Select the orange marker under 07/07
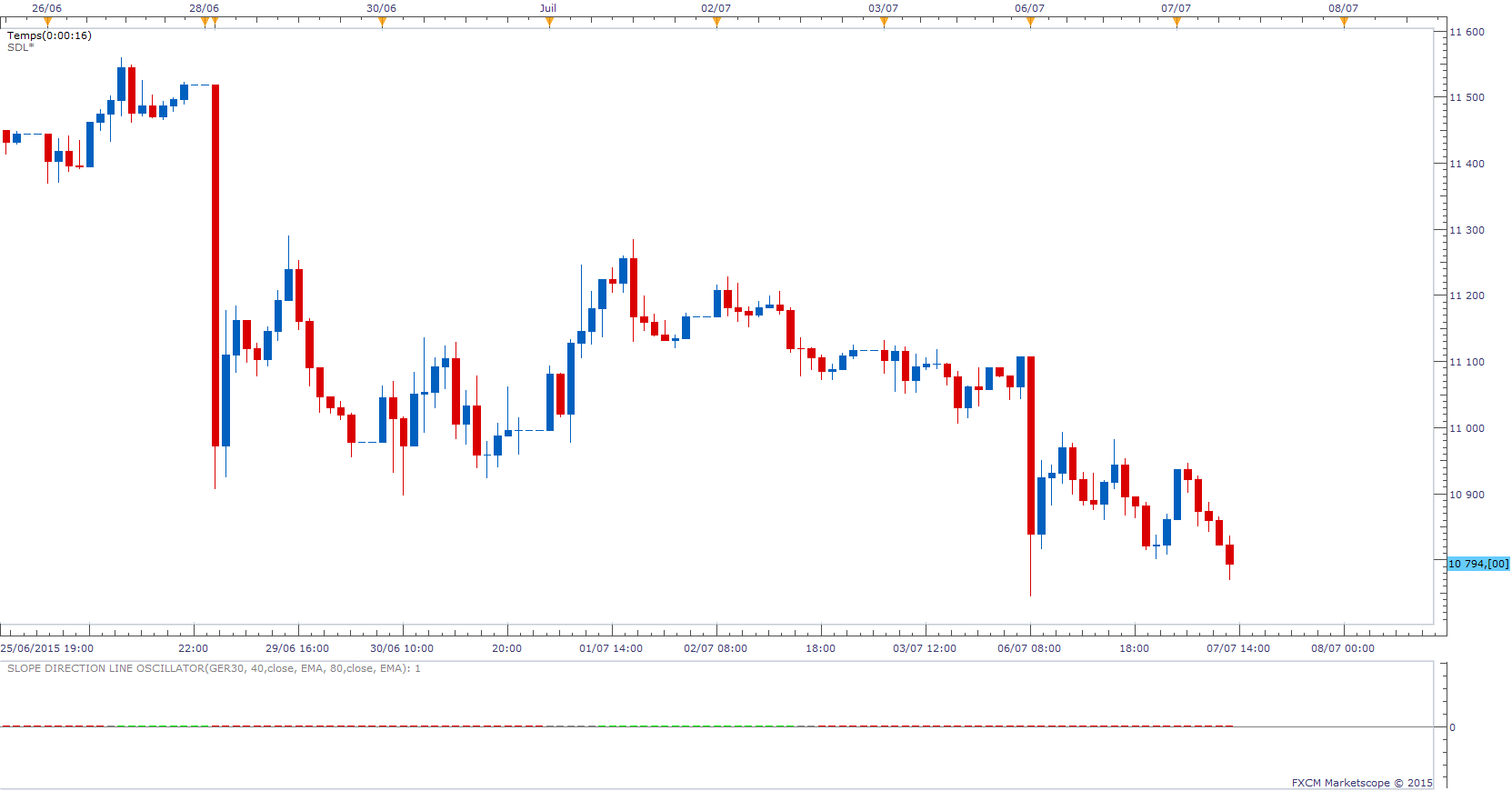Image resolution: width=1512 pixels, height=791 pixels. tap(1177, 22)
